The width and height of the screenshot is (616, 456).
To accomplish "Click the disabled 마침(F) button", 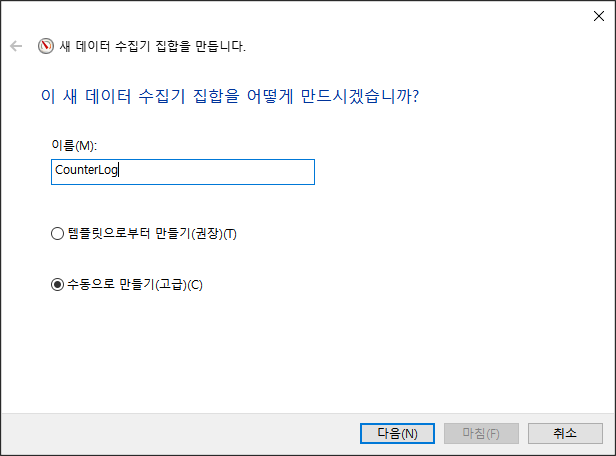I will 481,433.
